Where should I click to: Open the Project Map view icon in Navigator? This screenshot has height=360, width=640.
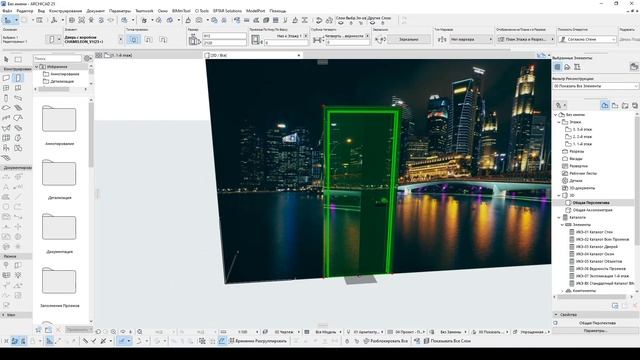(604, 105)
